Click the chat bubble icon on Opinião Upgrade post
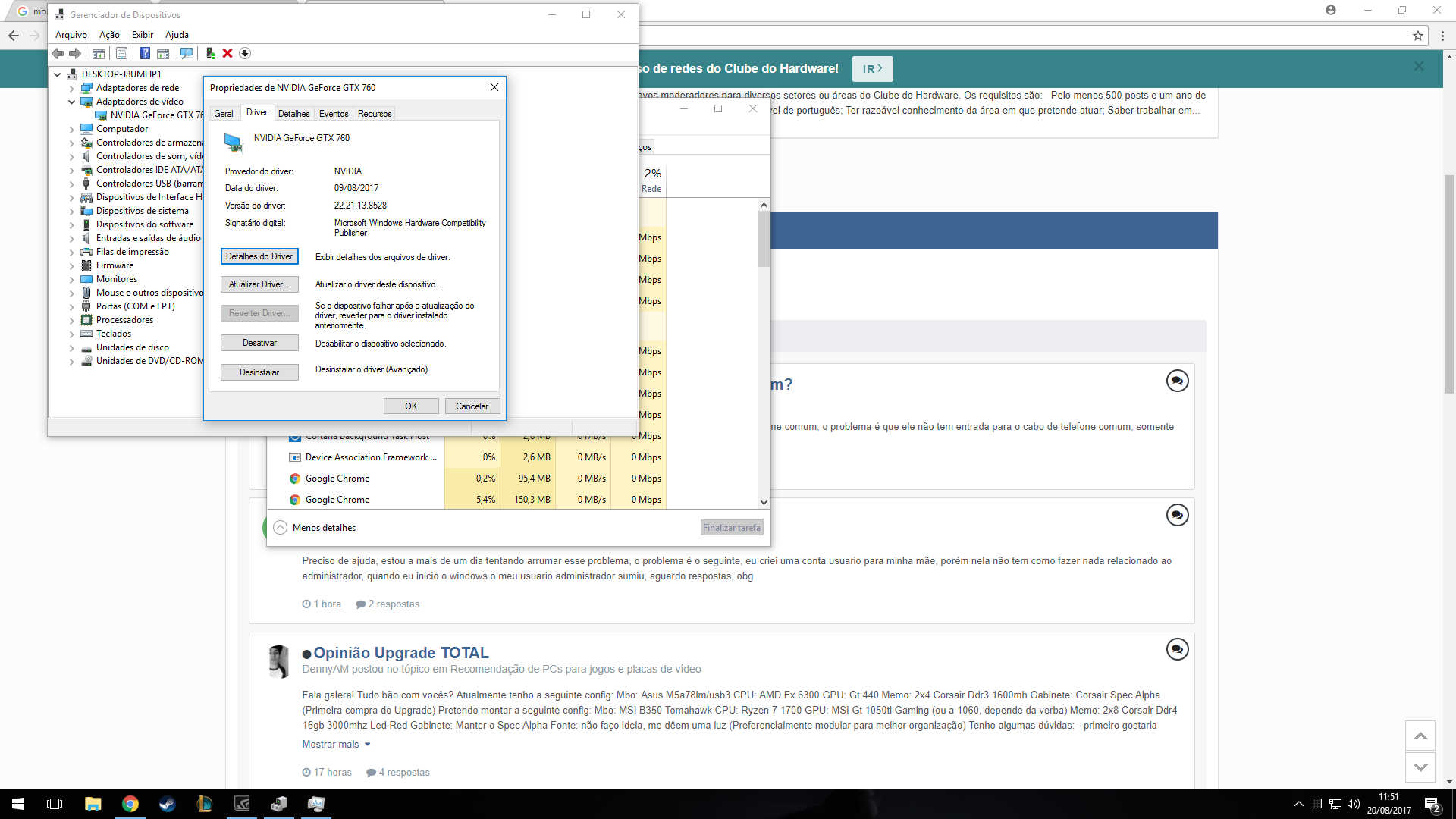 (x=1177, y=649)
